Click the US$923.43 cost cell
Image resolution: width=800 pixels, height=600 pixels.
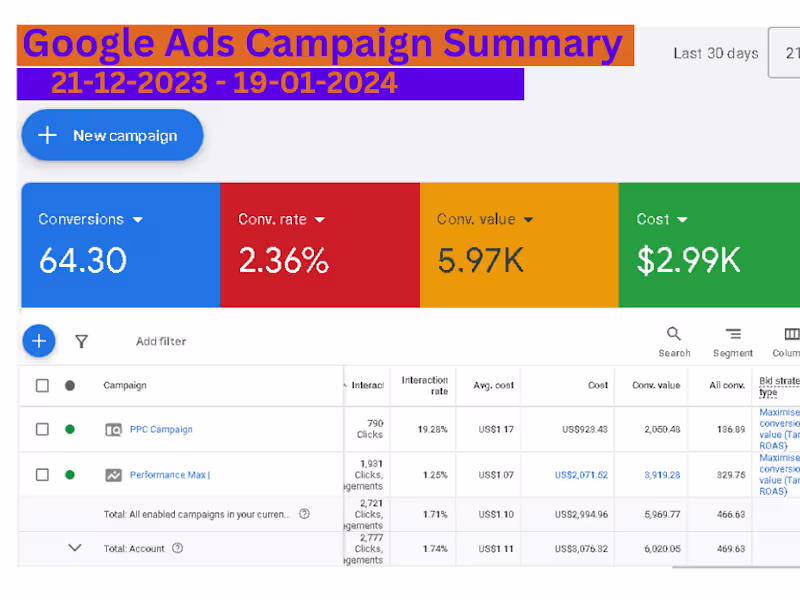coord(585,430)
